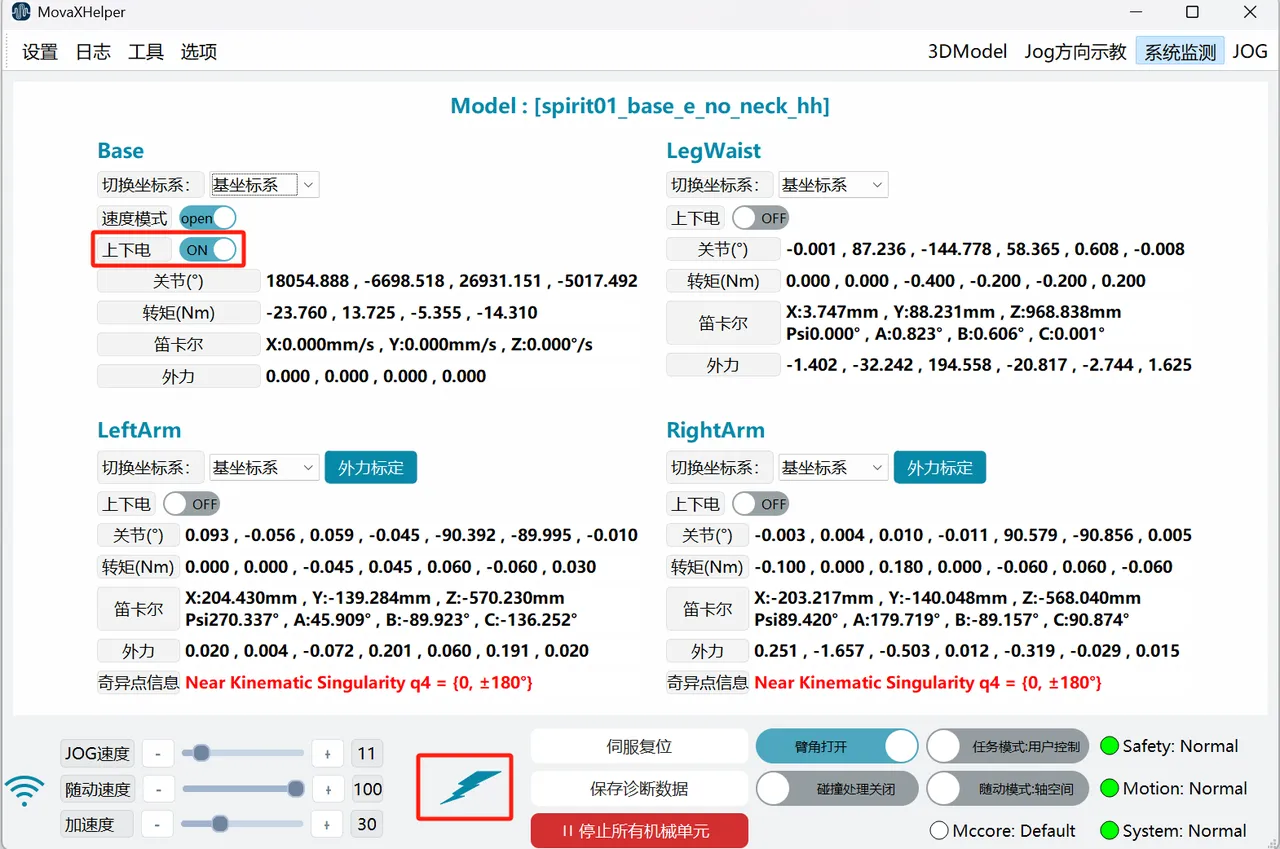Open the 日志 menu
1280x849 pixels.
pos(93,52)
